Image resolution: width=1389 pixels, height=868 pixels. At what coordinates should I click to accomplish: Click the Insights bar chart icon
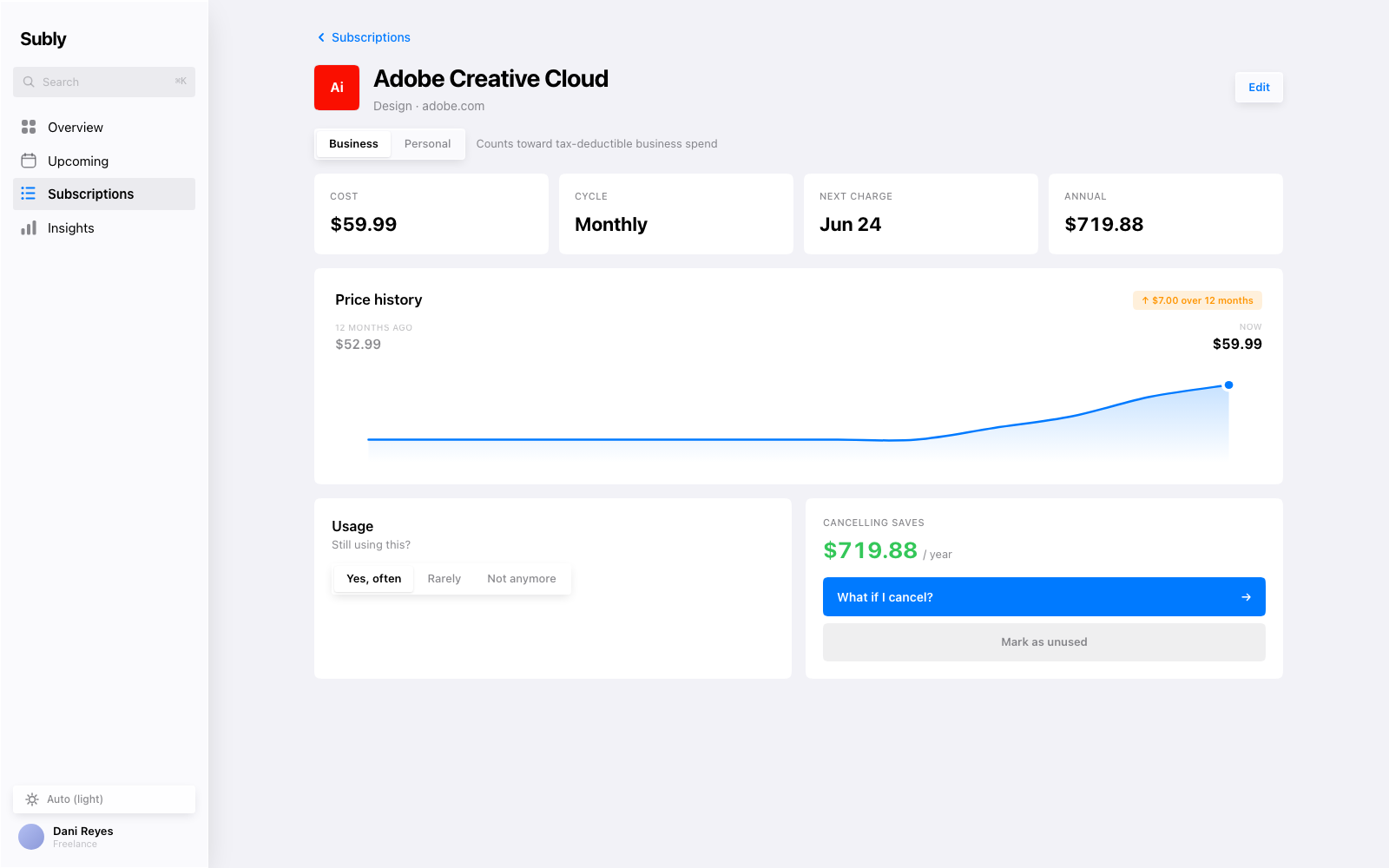29,227
